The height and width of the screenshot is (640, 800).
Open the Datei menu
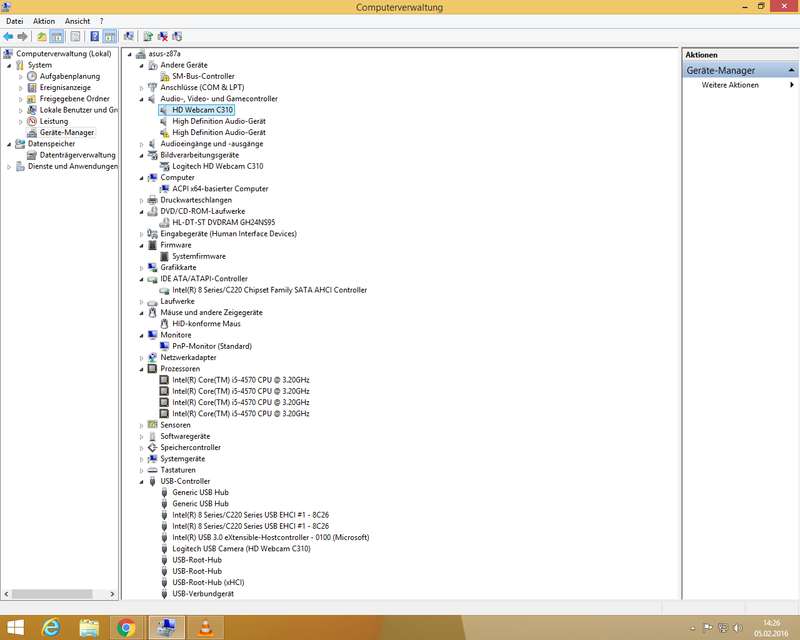coord(14,20)
